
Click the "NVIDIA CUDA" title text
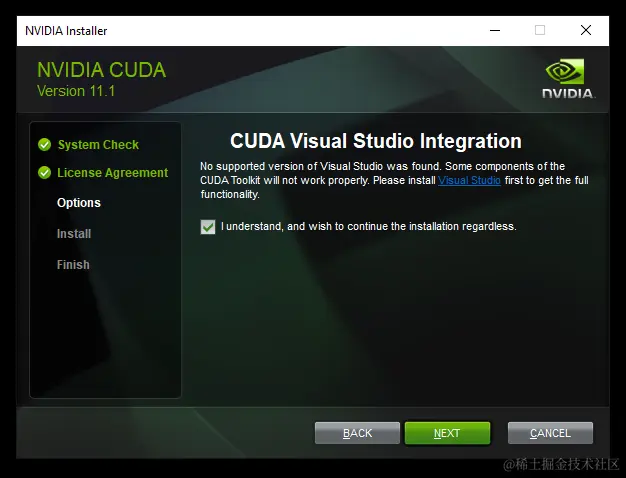tap(101, 70)
